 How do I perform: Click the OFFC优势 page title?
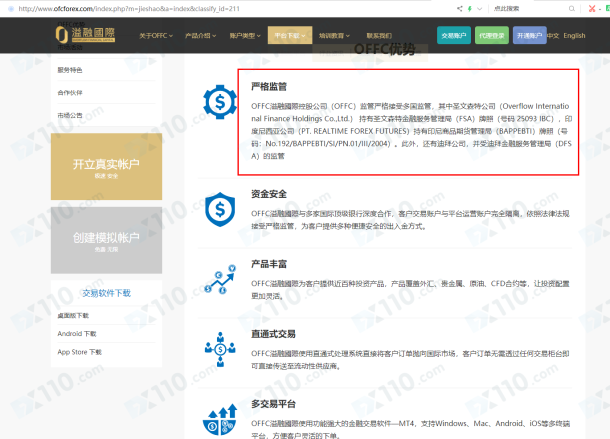tap(384, 49)
